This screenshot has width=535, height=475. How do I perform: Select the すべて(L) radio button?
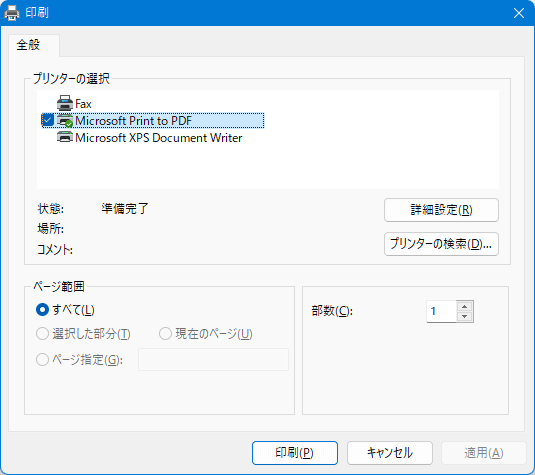click(42, 310)
